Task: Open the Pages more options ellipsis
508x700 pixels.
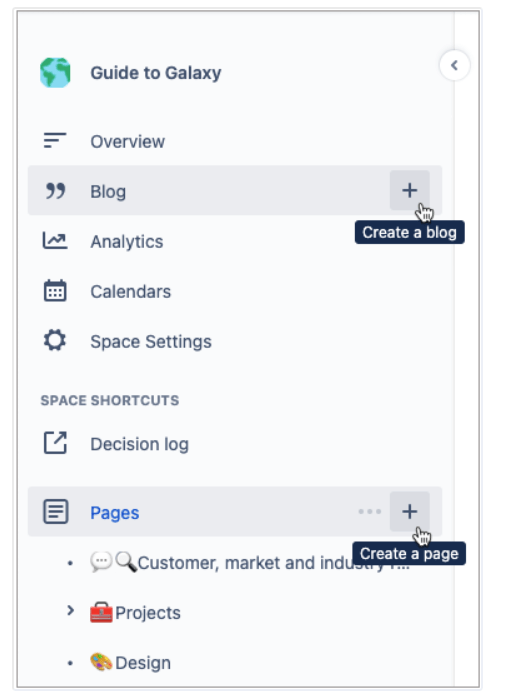Action: pos(370,512)
